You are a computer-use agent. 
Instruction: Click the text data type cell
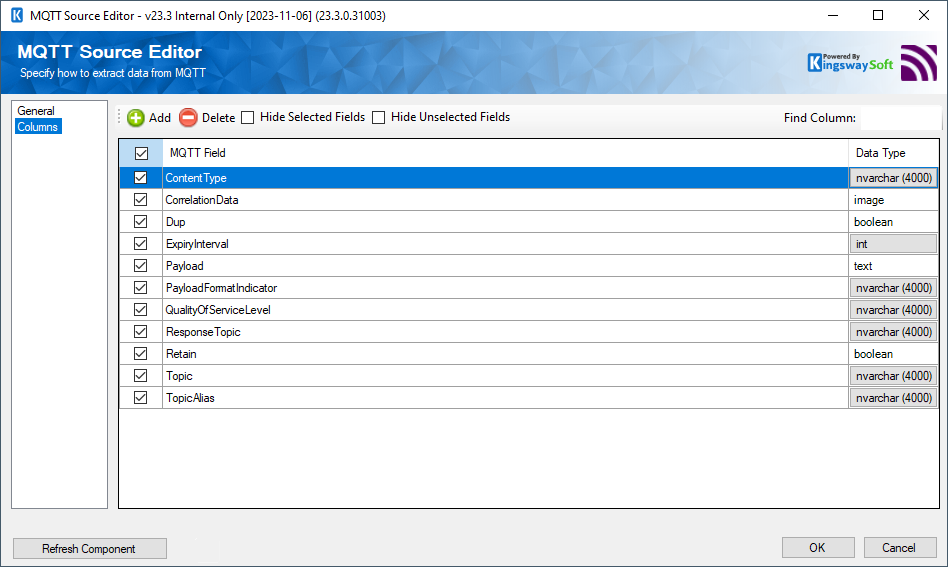click(x=894, y=265)
